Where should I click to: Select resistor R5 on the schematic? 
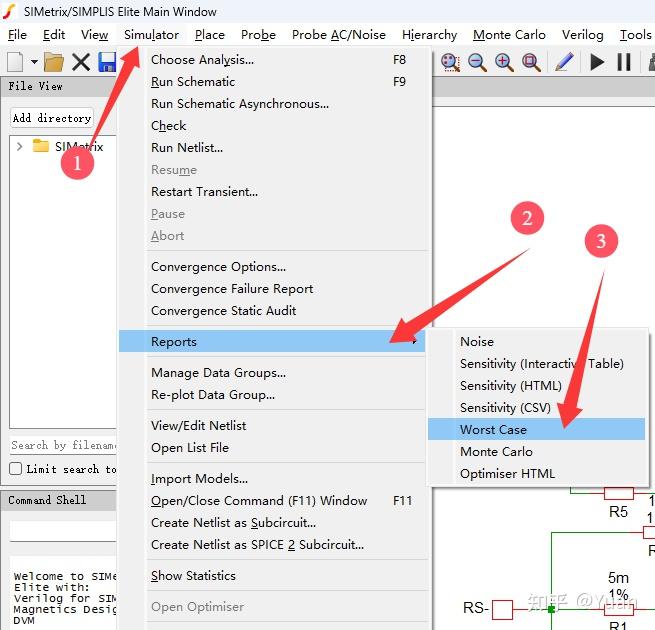pyautogui.click(x=619, y=494)
